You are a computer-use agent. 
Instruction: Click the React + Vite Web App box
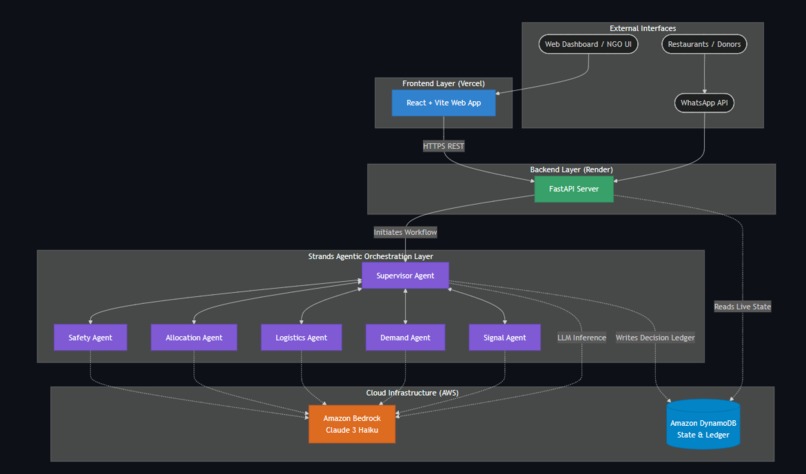(444, 103)
